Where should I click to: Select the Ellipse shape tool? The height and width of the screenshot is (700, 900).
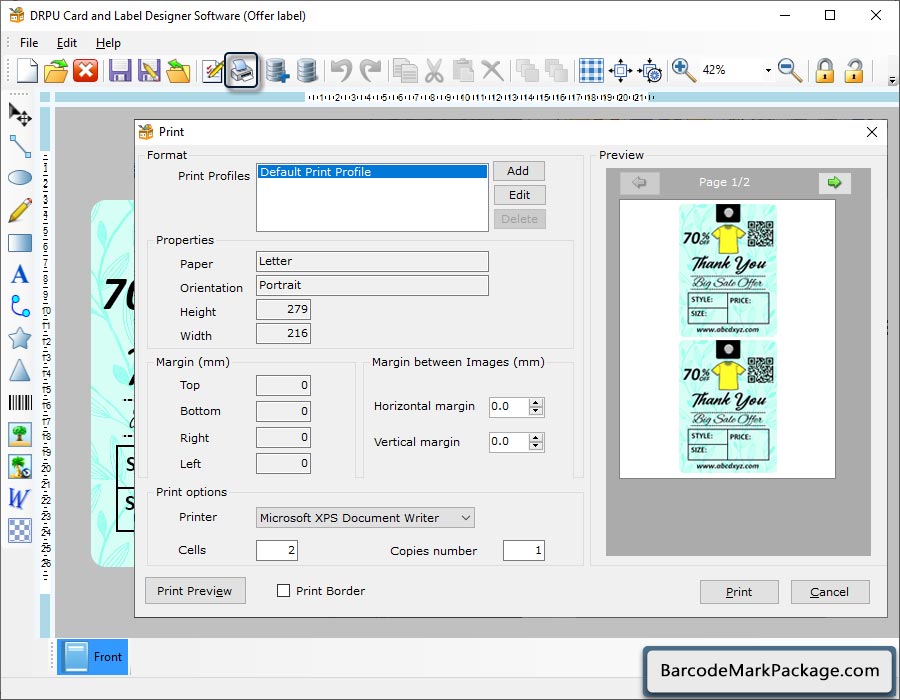click(x=20, y=178)
